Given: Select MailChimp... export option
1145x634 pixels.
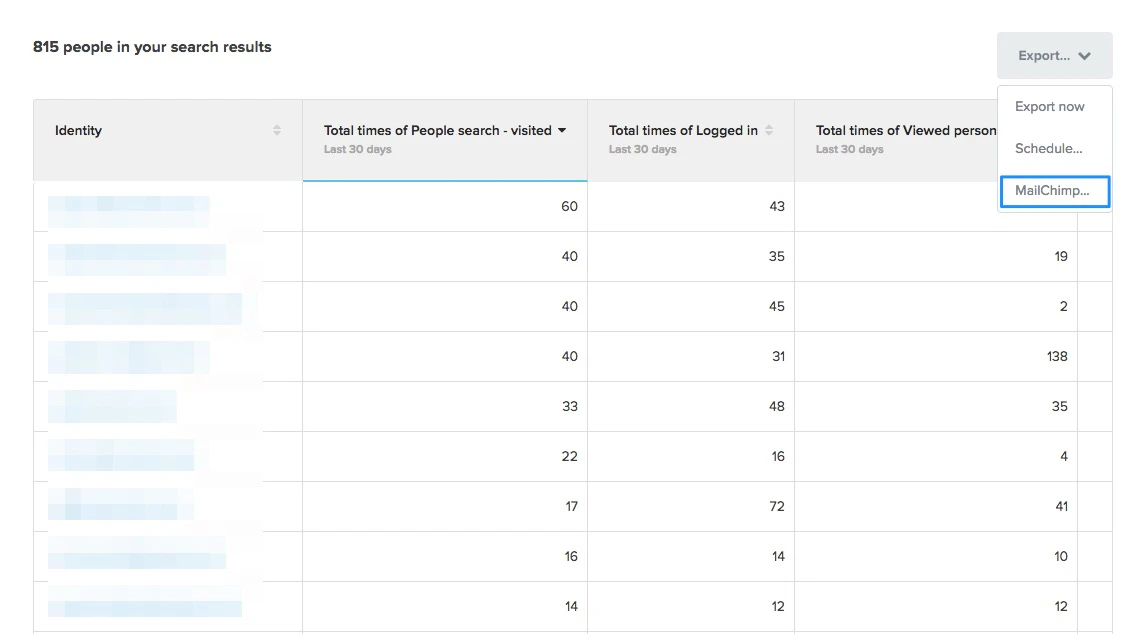Looking at the screenshot, I should [1054, 191].
